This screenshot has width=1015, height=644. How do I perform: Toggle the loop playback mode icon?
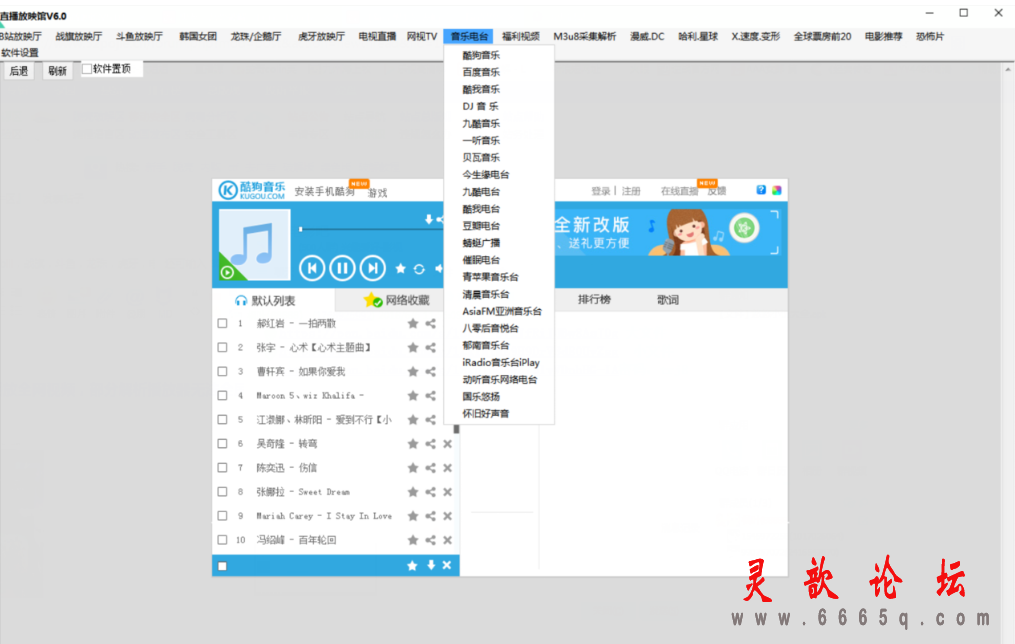click(x=419, y=269)
